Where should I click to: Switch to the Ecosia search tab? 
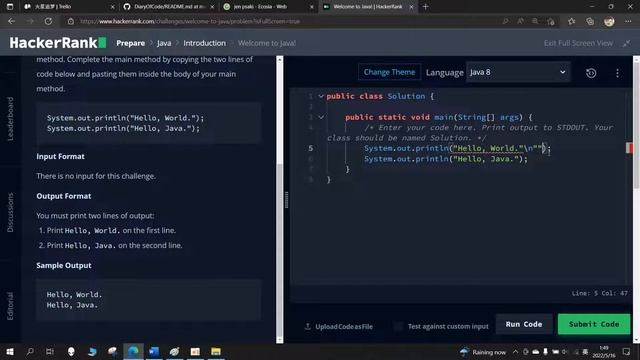point(268,7)
